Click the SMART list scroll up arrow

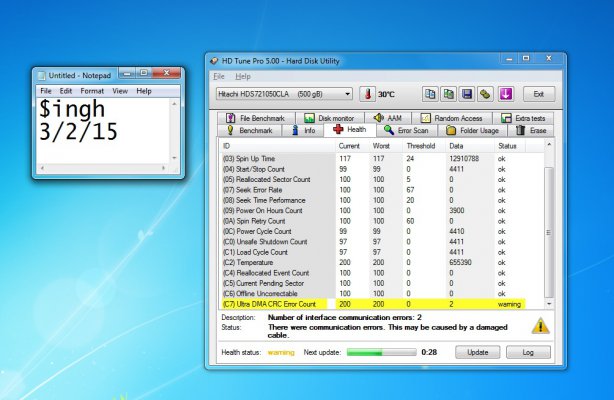click(549, 145)
